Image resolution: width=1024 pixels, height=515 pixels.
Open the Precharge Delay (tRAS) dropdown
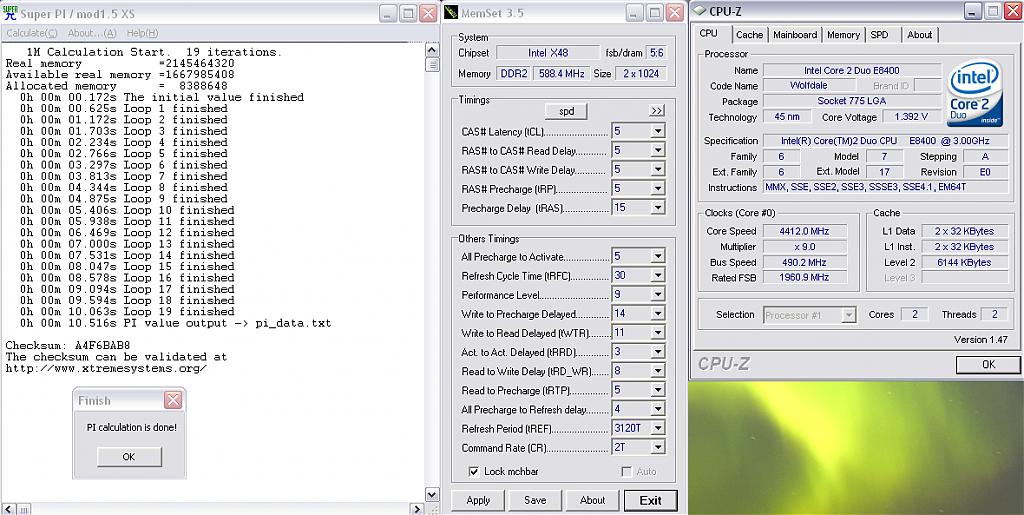658,208
